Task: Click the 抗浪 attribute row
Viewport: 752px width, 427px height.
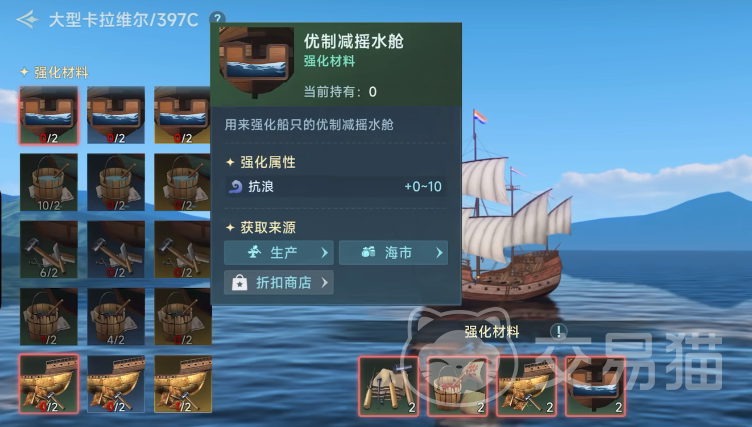Action: click(335, 186)
